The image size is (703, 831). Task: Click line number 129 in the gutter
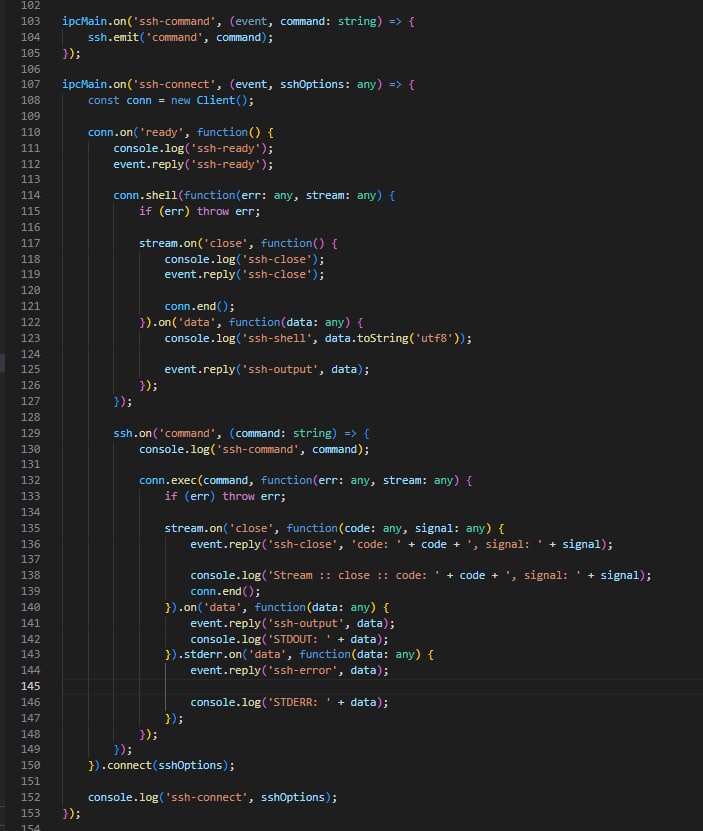[x=30, y=433]
